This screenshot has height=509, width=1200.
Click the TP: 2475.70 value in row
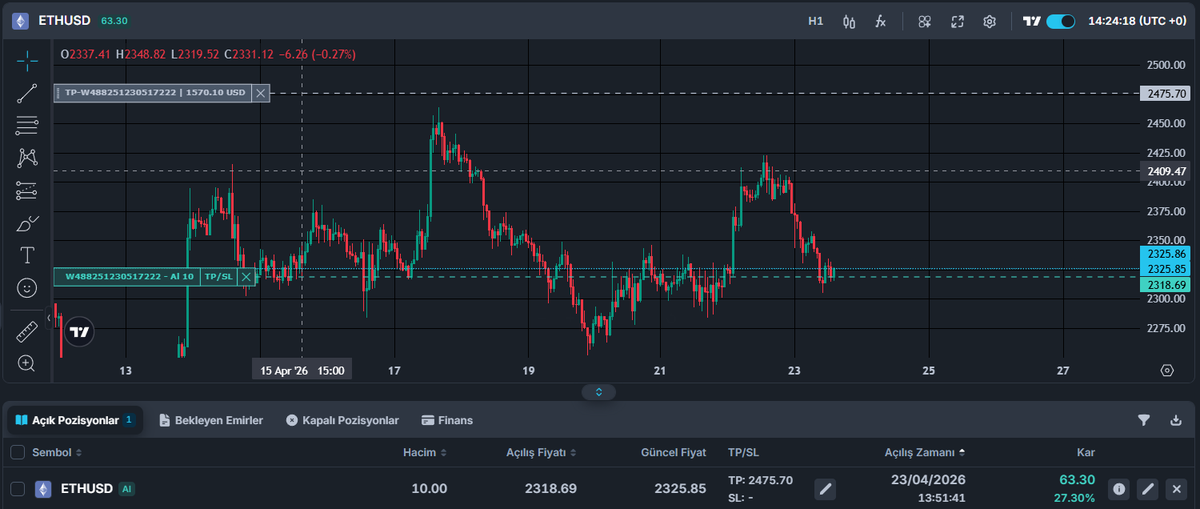click(761, 480)
